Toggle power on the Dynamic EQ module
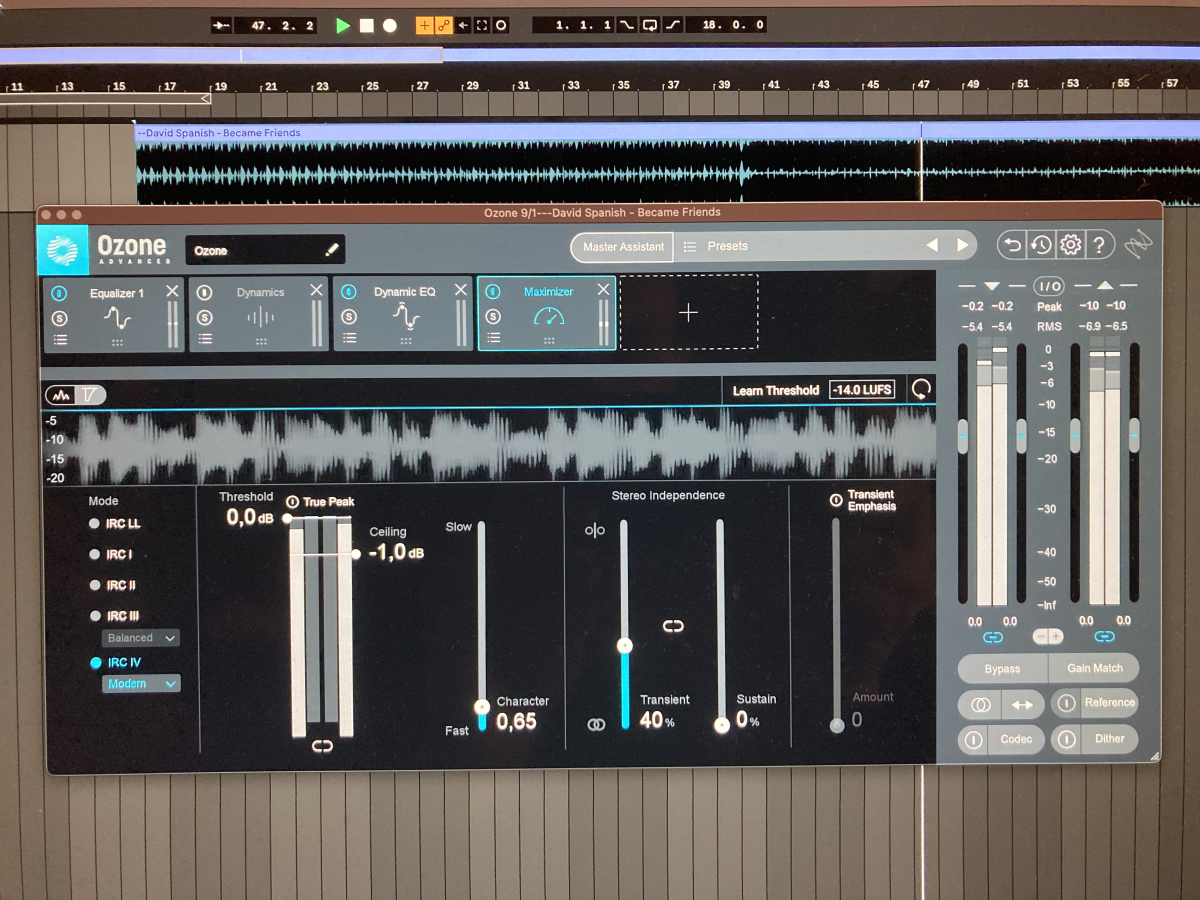This screenshot has width=1200, height=900. coord(349,293)
